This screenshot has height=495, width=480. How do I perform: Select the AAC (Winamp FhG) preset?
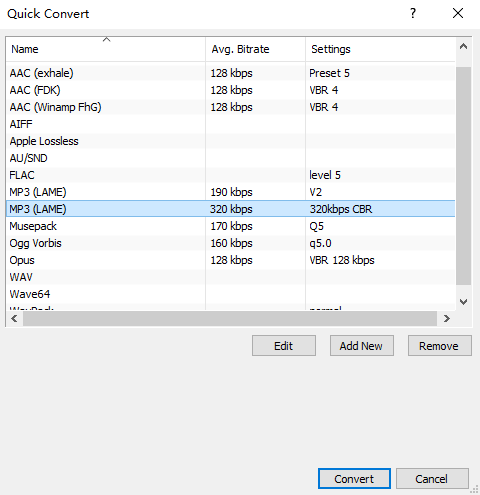[x=230, y=107]
